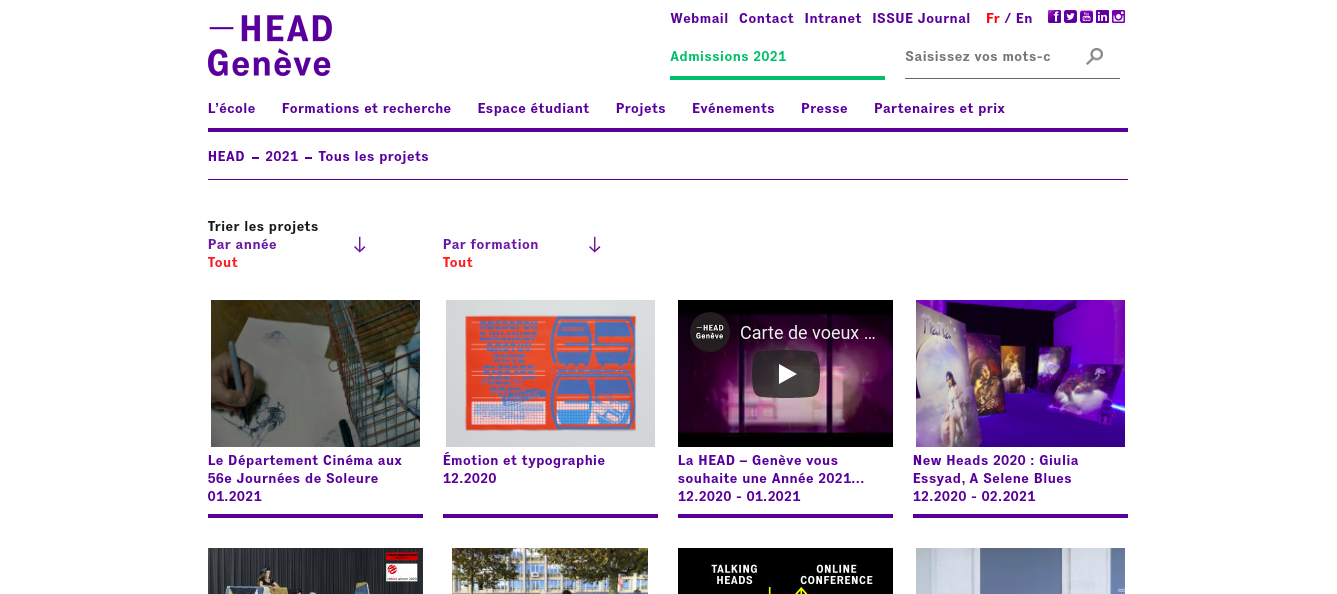This screenshot has height=594, width=1337.
Task: Open the ISSUE Journal link
Action: coord(921,18)
